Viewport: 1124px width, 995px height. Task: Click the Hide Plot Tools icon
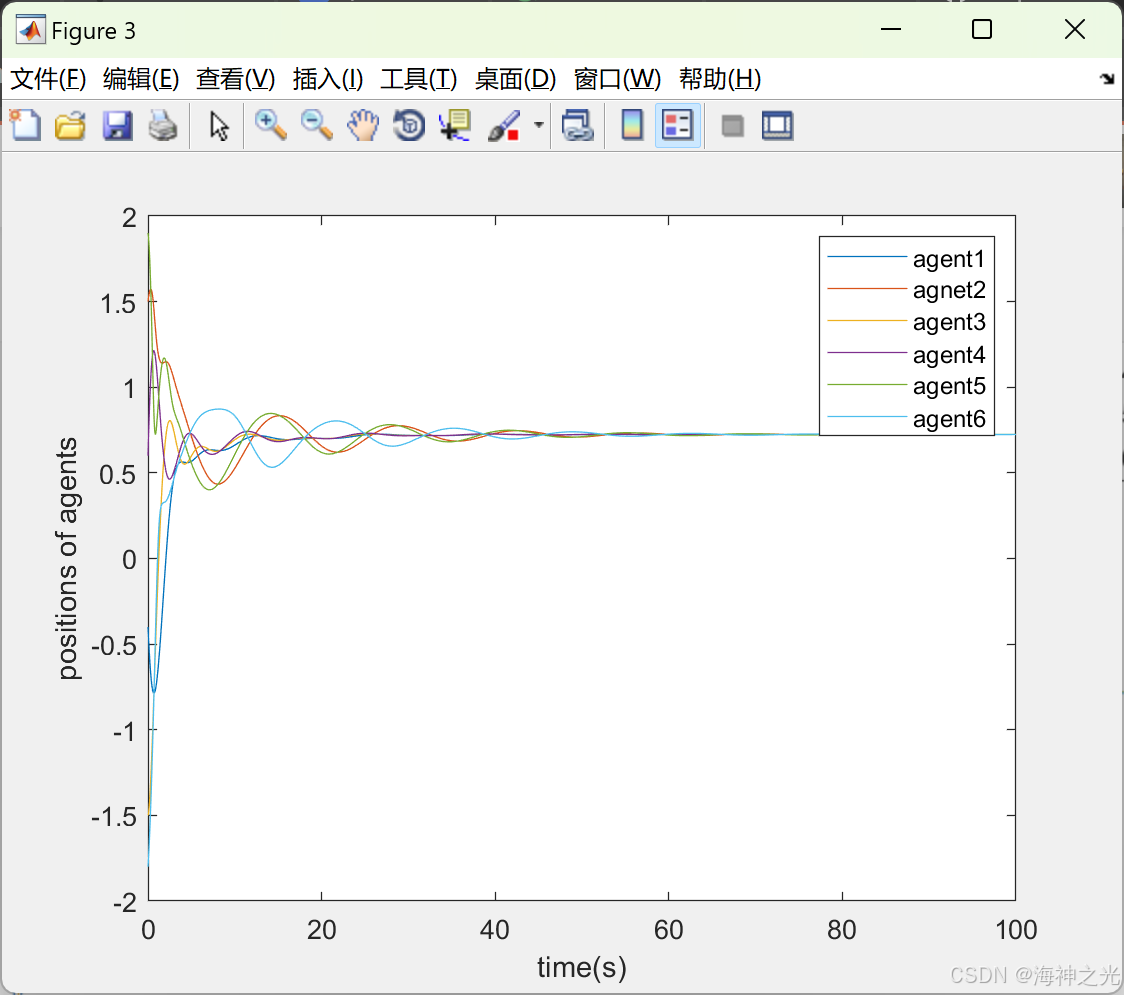coord(732,125)
